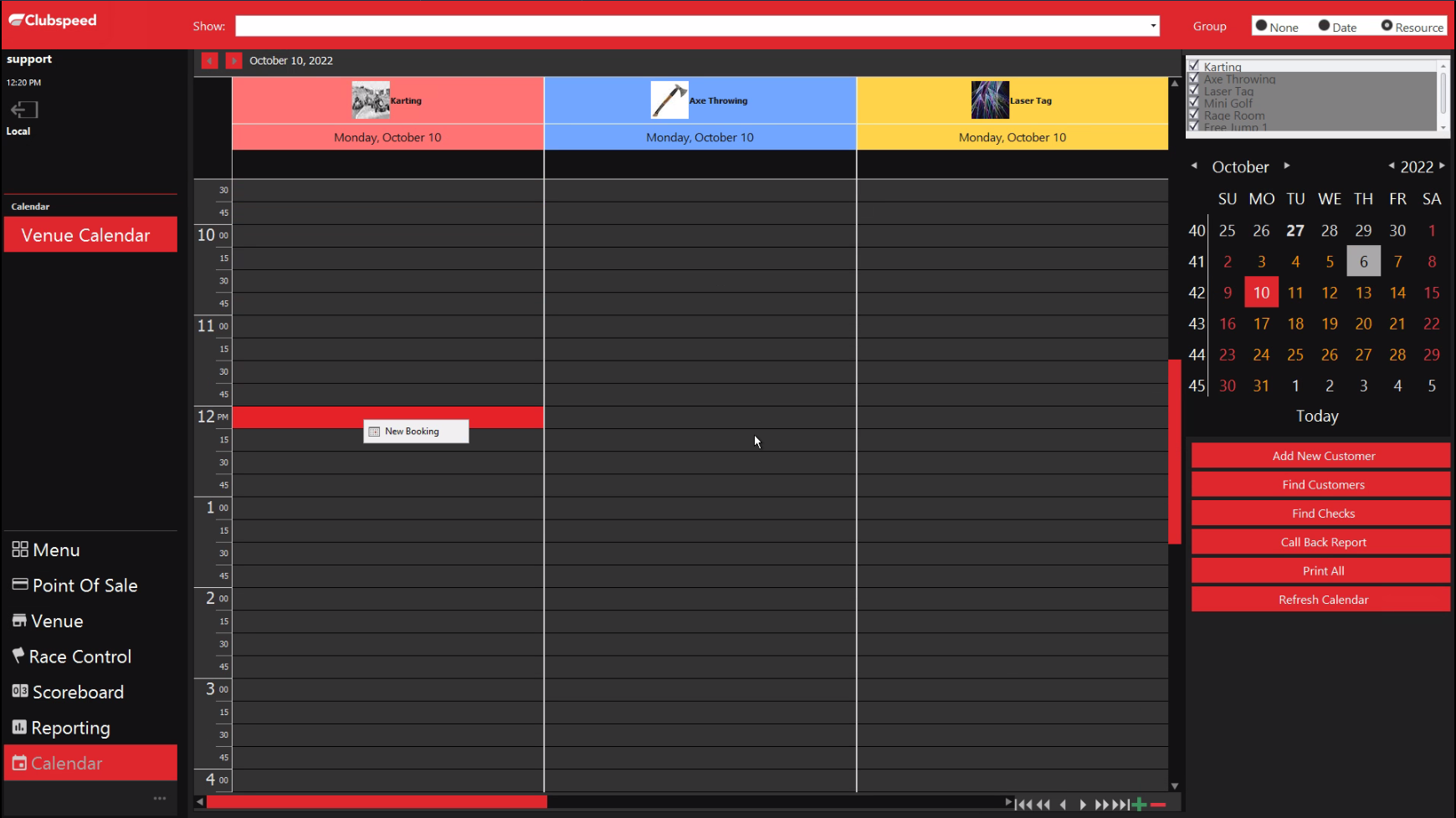Open the Show dropdown combo box
The image size is (1456, 818).
pos(697,26)
